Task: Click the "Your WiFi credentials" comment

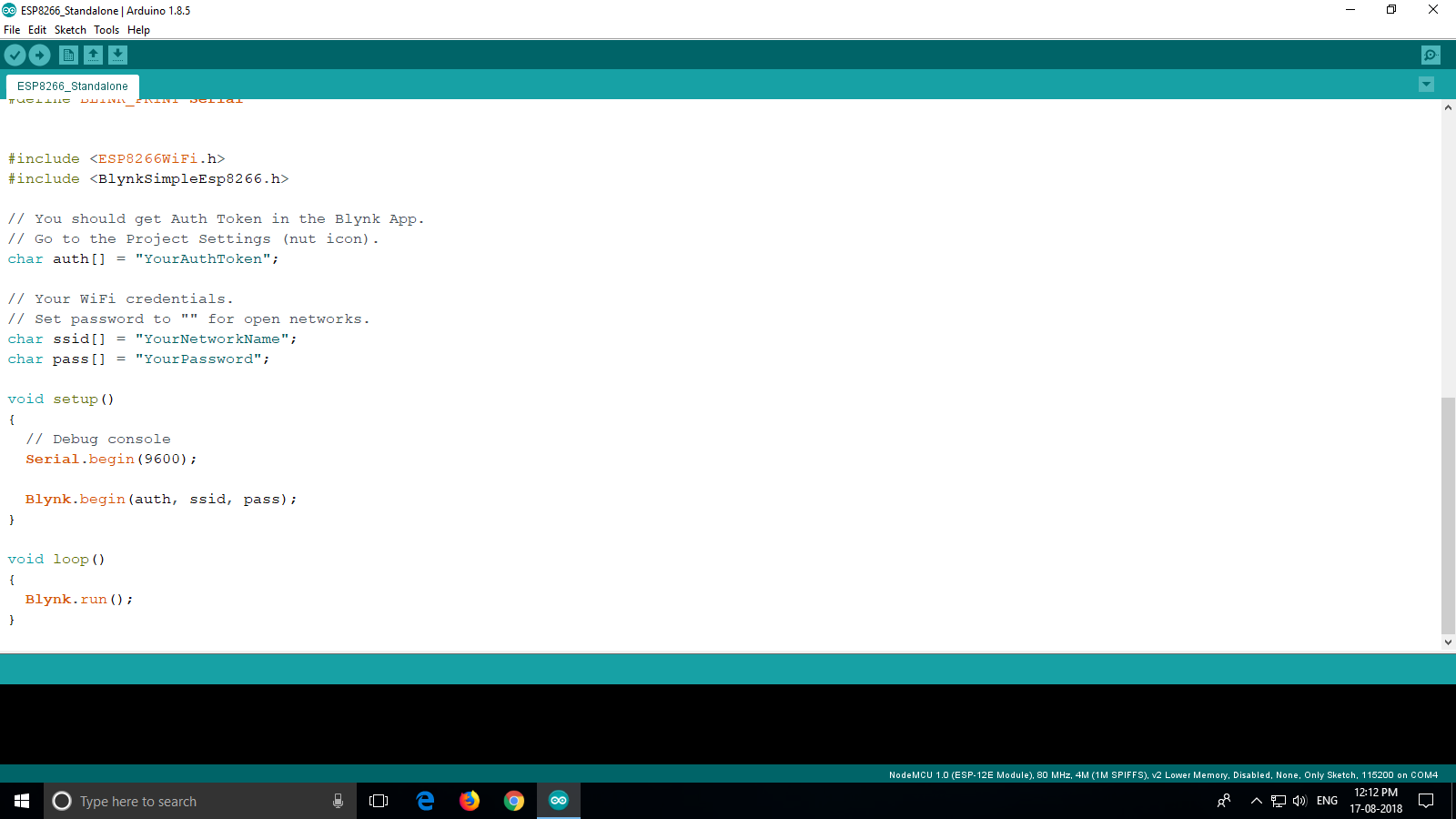Action: pos(120,299)
